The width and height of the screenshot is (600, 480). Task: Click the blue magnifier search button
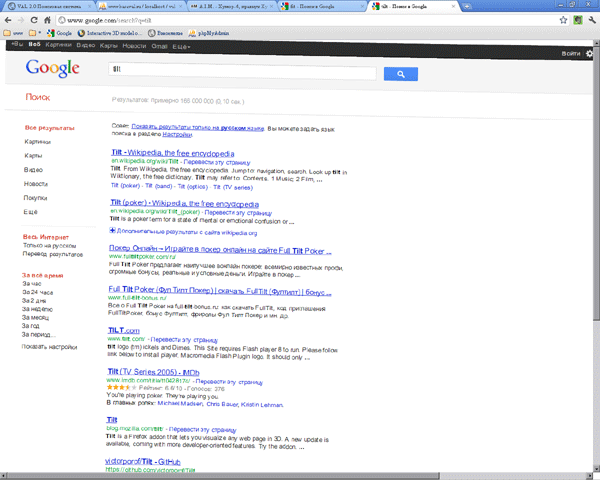(401, 74)
